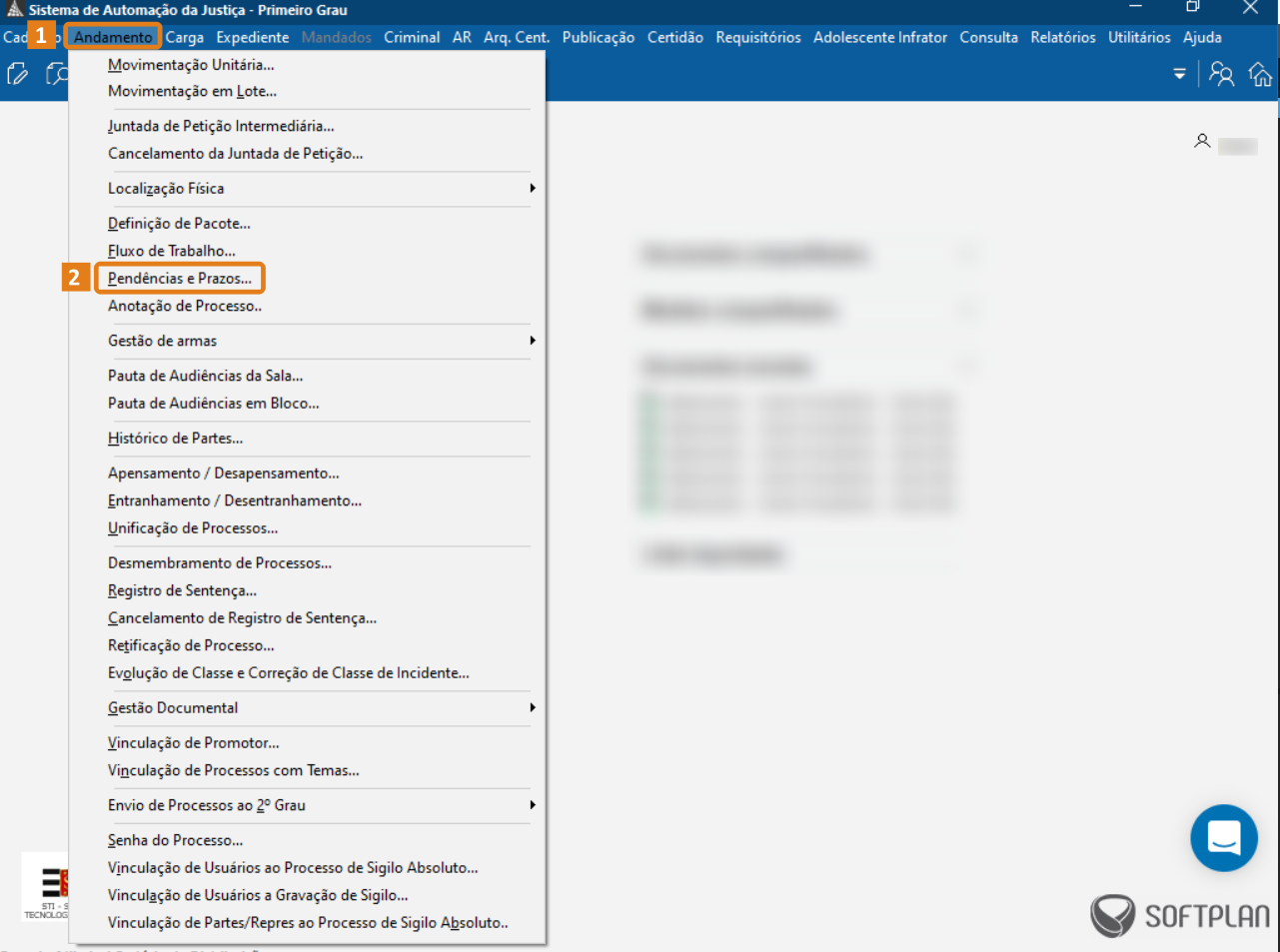This screenshot has width=1280, height=952.
Task: Click the user profile icon
Action: pyautogui.click(x=1202, y=142)
